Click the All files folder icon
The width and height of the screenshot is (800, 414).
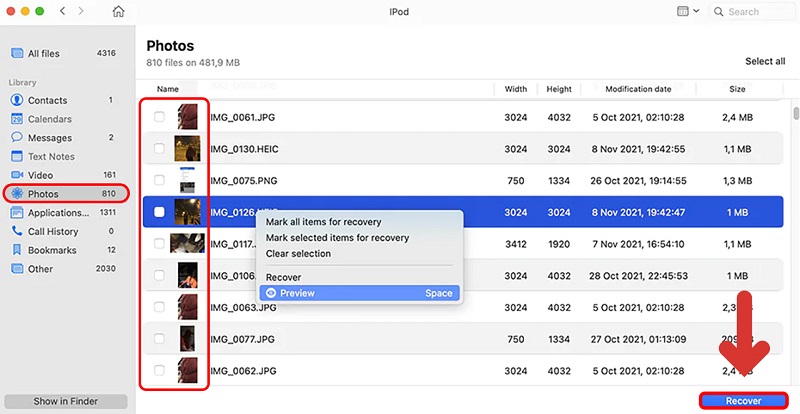(17, 53)
